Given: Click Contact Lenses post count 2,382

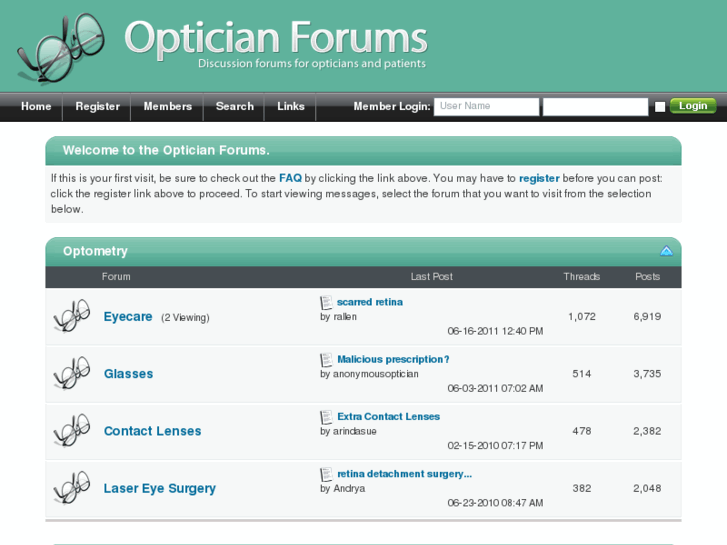Looking at the screenshot, I should (x=647, y=431).
